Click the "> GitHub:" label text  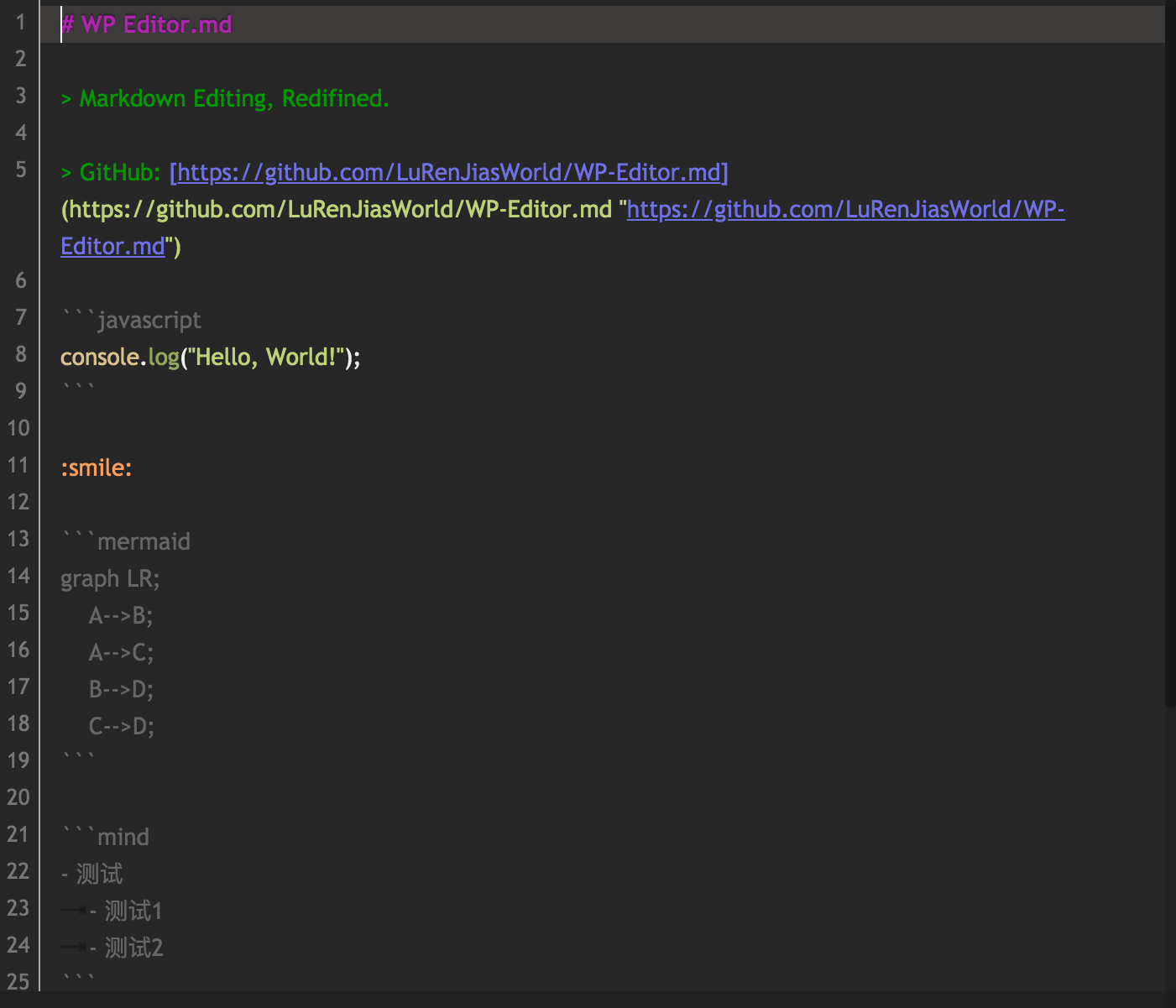point(111,172)
